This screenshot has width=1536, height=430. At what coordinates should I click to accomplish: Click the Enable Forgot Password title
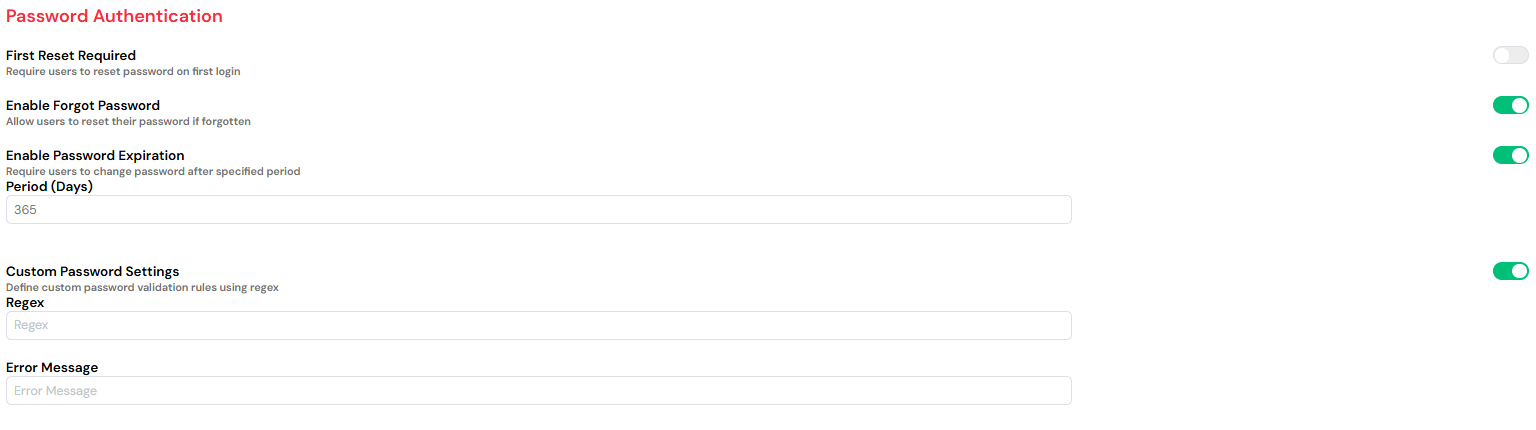pos(83,106)
